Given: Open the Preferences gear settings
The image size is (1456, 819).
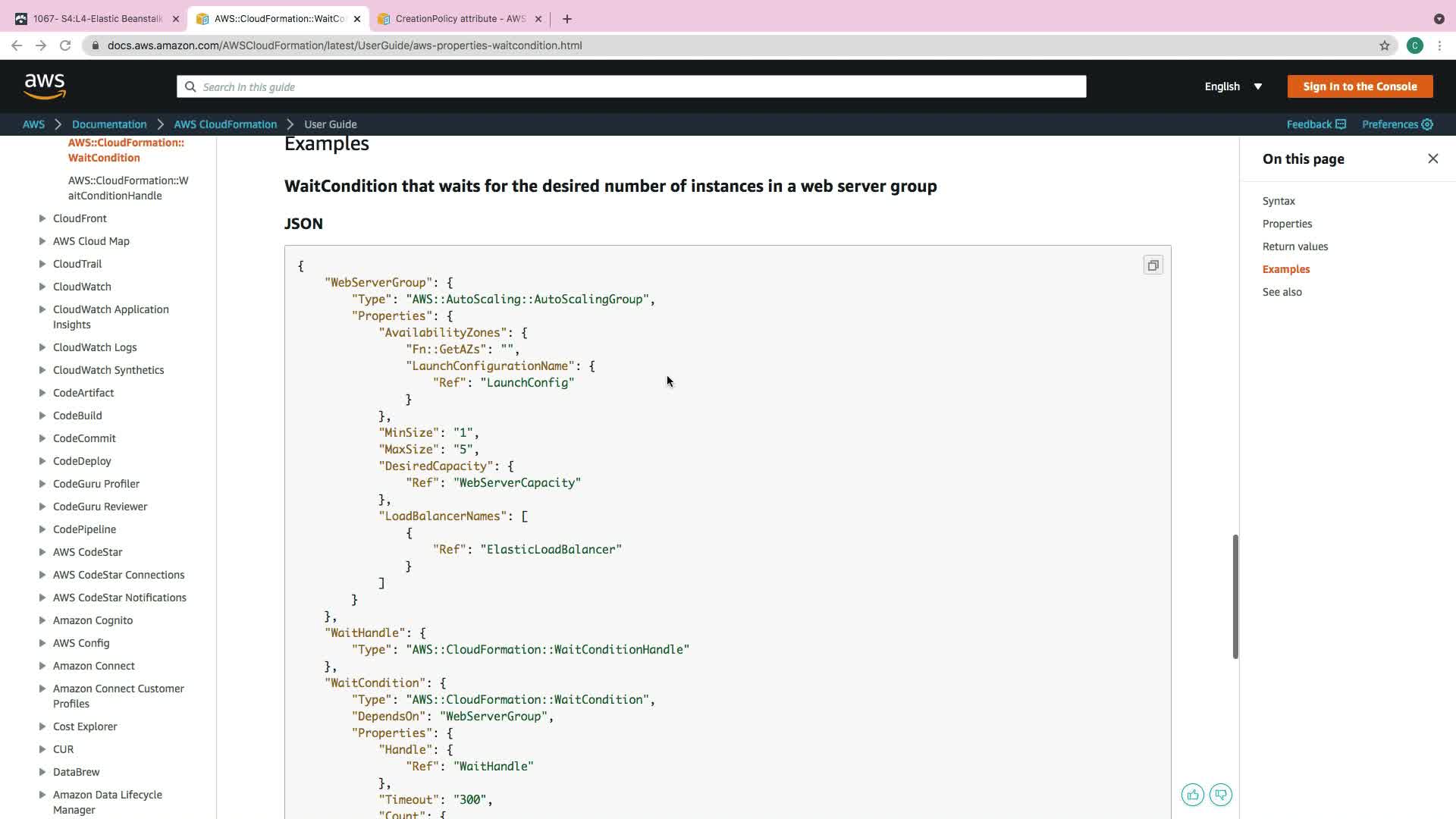Looking at the screenshot, I should (1397, 124).
